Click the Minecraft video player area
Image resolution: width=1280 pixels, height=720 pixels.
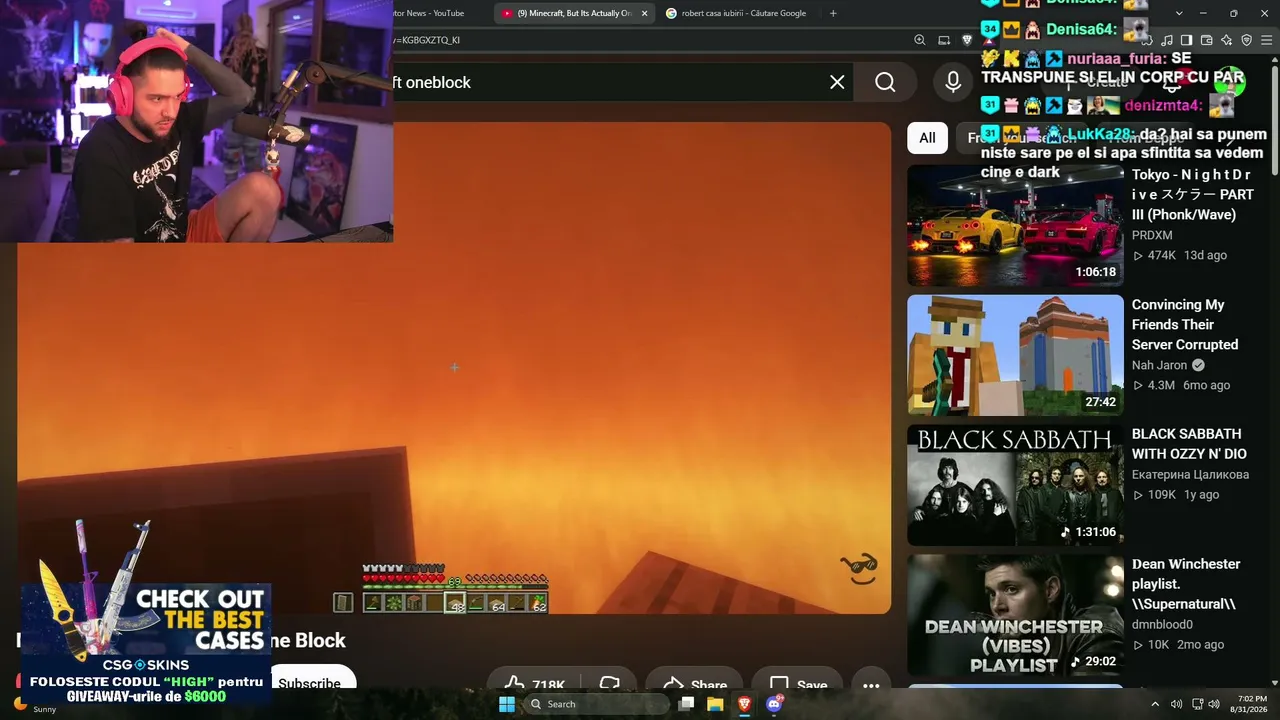(x=454, y=368)
